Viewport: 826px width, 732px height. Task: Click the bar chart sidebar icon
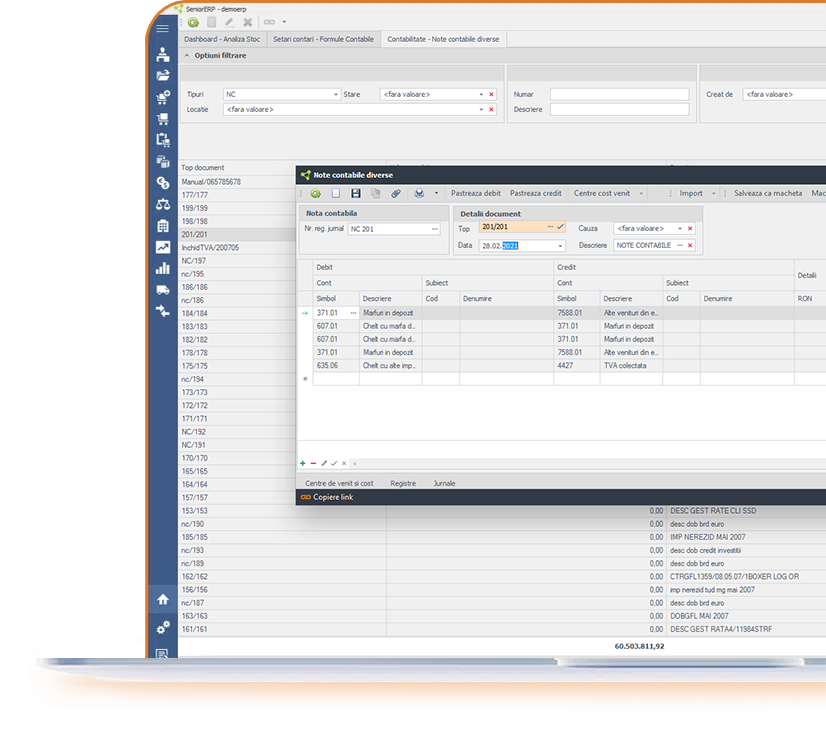click(x=162, y=268)
